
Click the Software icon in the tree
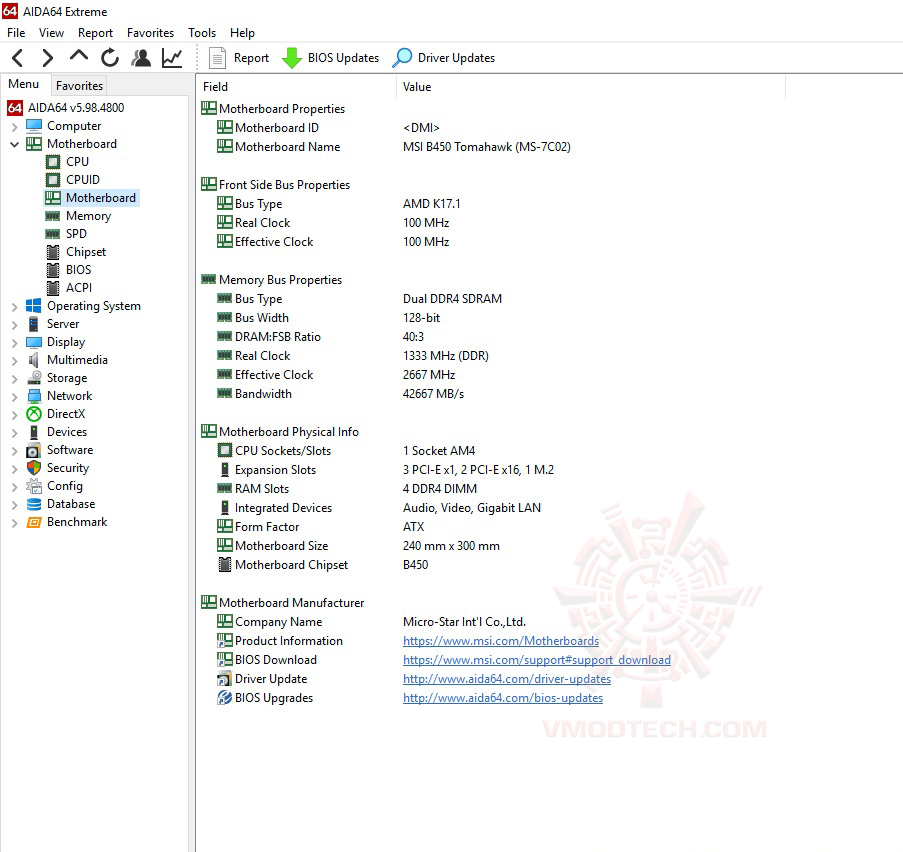34,450
